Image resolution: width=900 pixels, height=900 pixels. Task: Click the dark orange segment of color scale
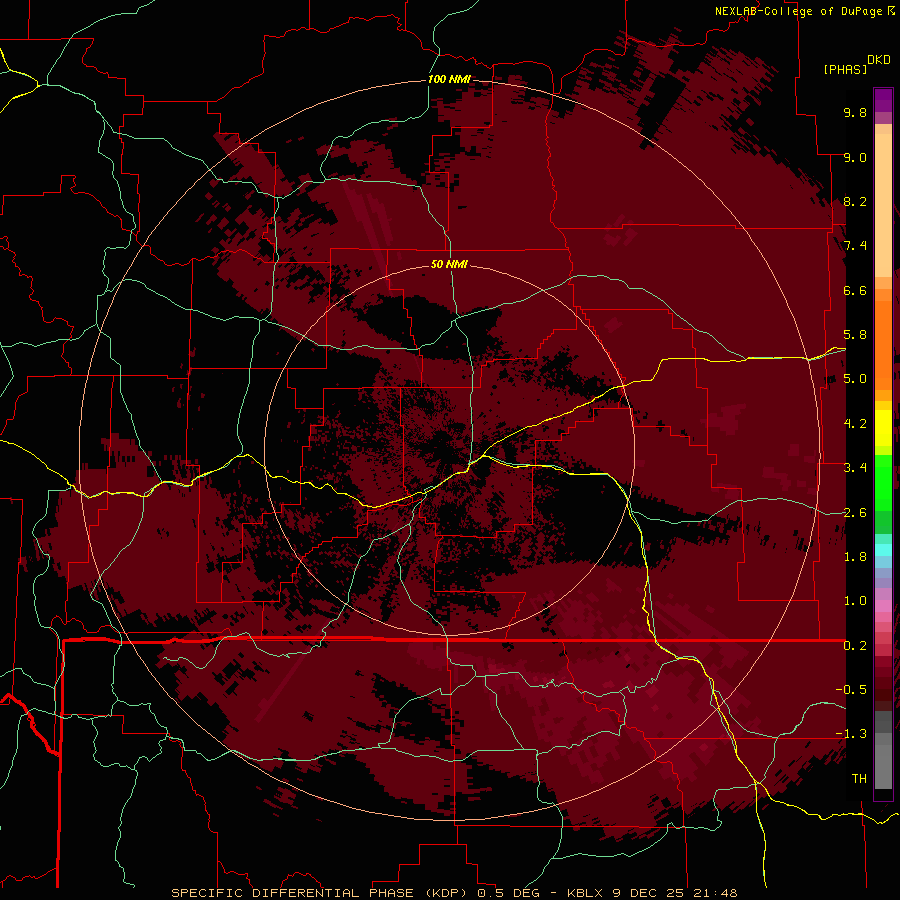(883, 346)
